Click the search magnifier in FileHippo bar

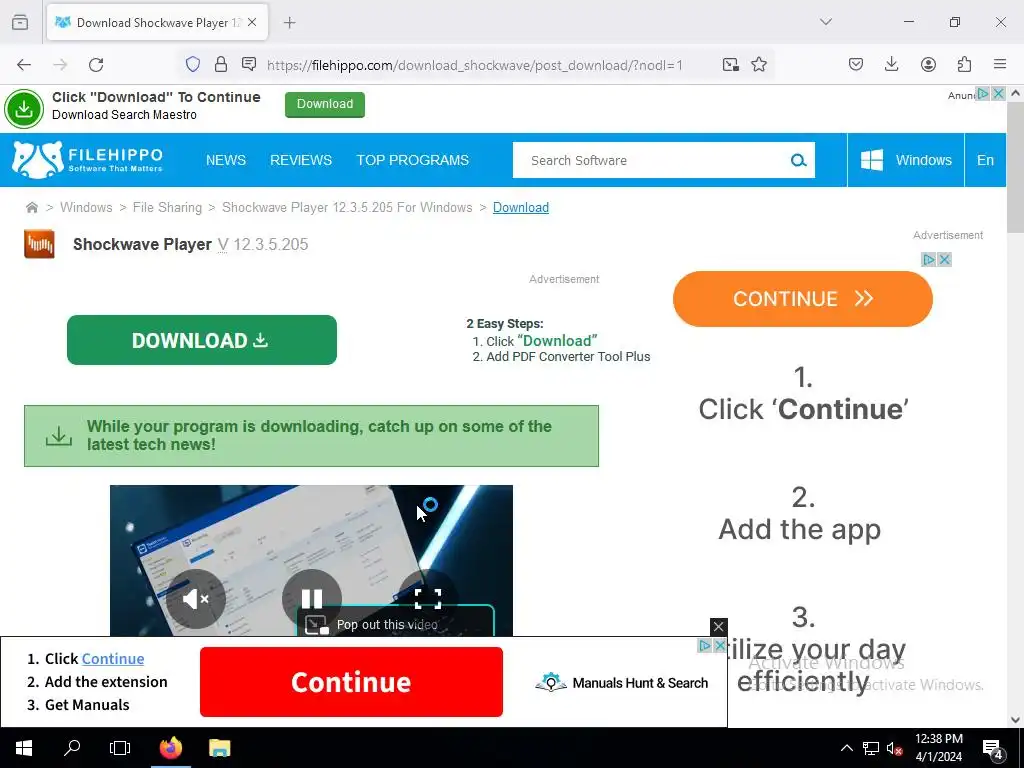(x=798, y=160)
